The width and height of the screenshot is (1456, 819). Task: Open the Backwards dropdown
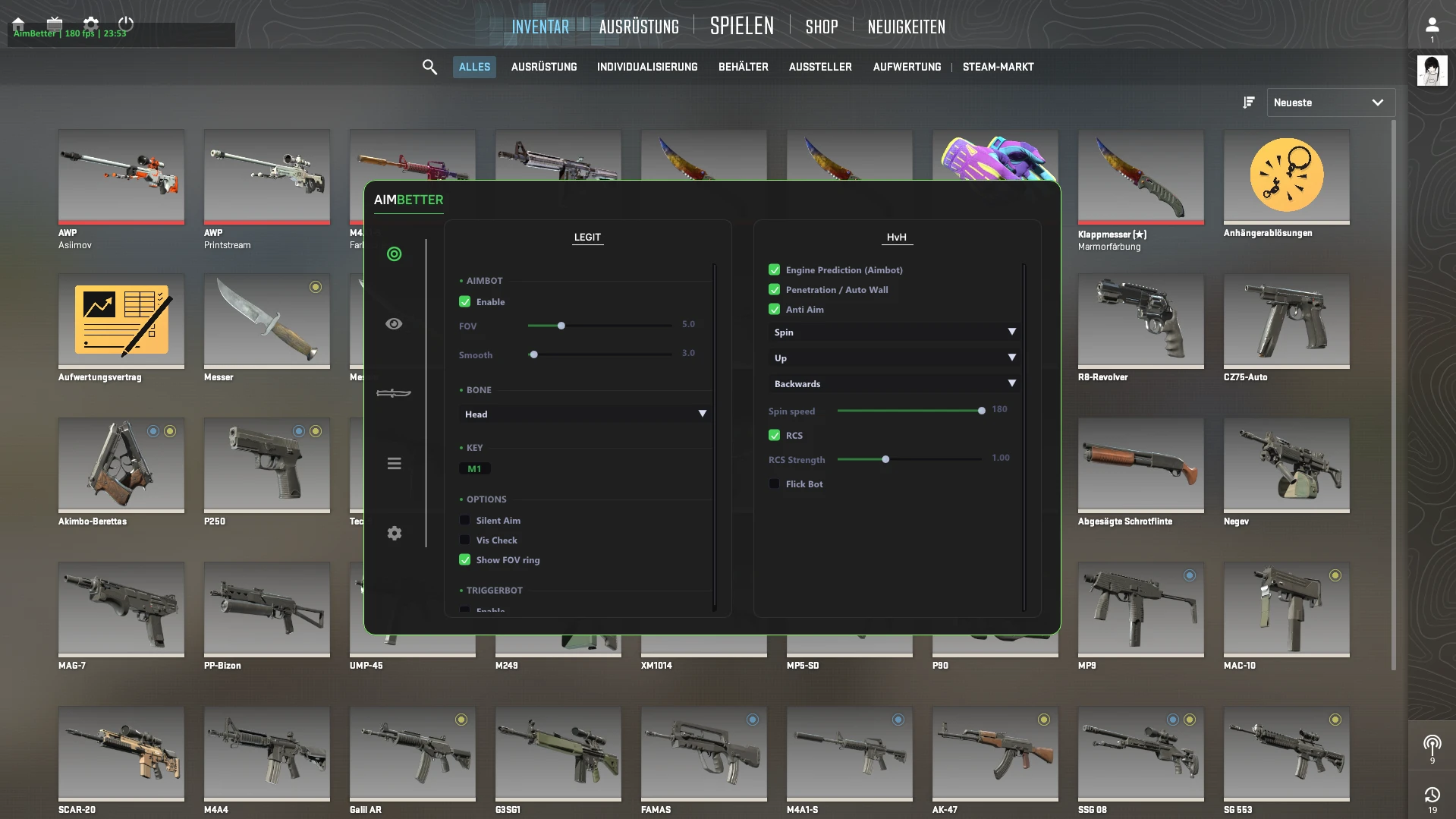tap(894, 383)
